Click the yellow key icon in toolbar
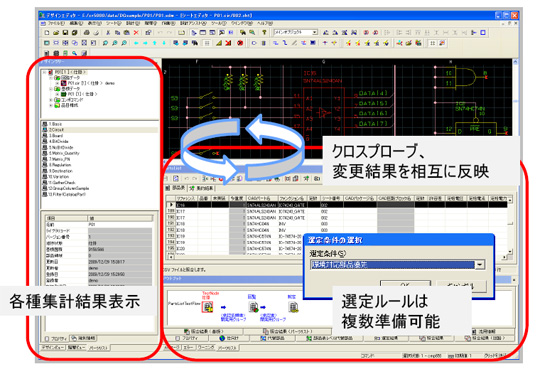 [x=264, y=32]
